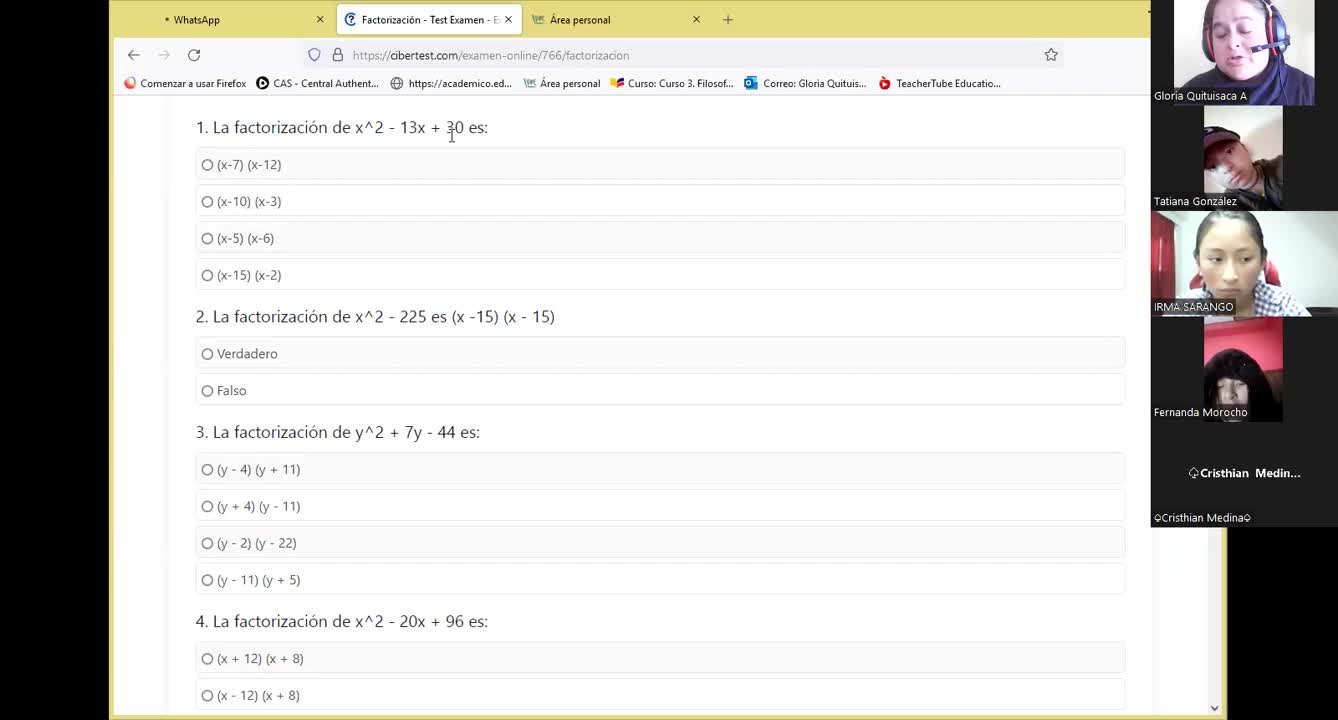The width and height of the screenshot is (1338, 720).
Task: Open Comenzar a usar Firefox bookmark
Action: click(185, 83)
